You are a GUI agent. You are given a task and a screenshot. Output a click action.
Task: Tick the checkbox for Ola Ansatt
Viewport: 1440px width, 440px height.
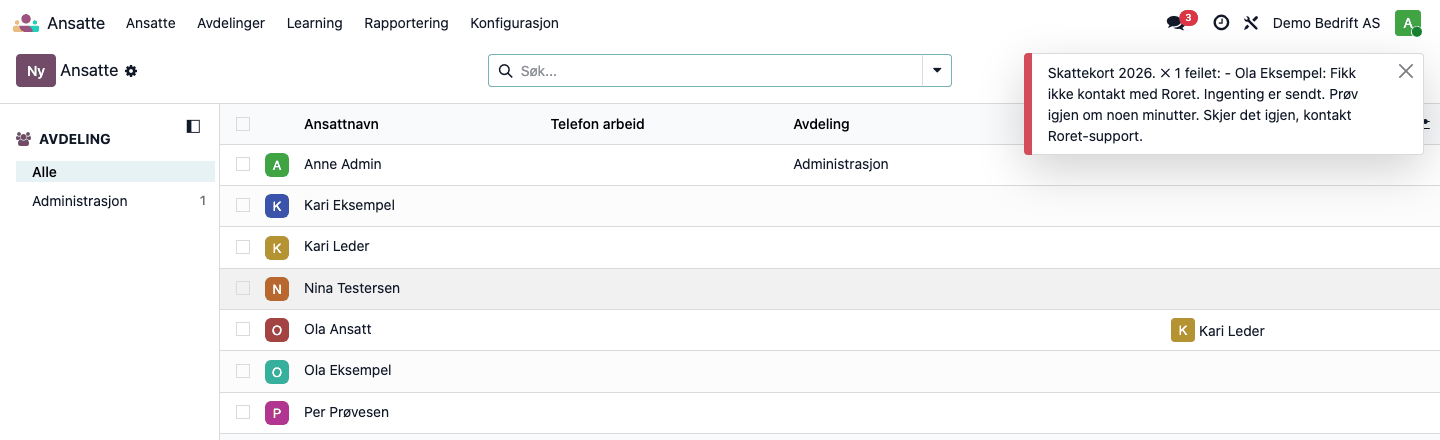(243, 329)
